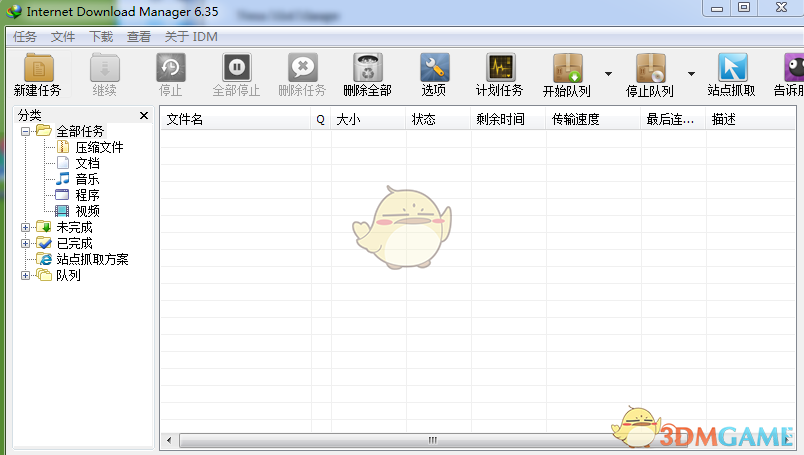Expand the 队列 tree node

tap(25, 275)
